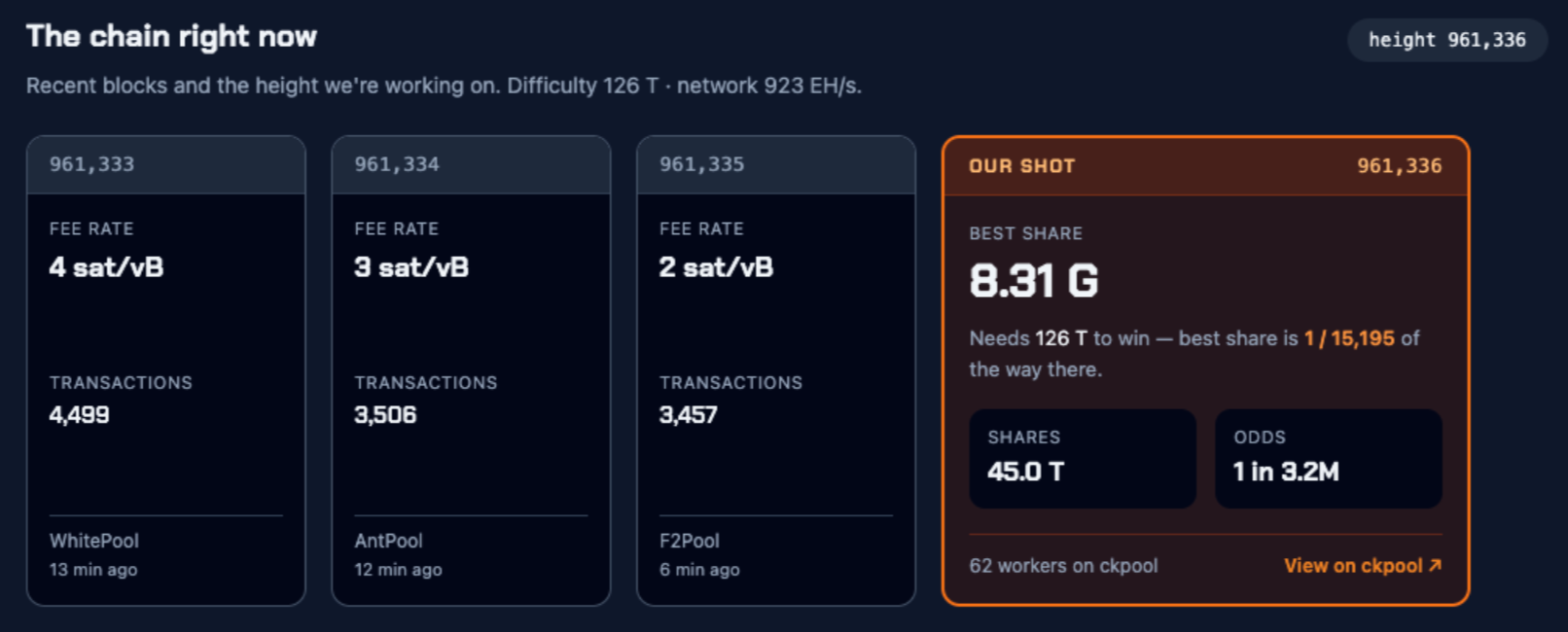Click the WhitePool miner name
The width and height of the screenshot is (1568, 632).
[94, 541]
